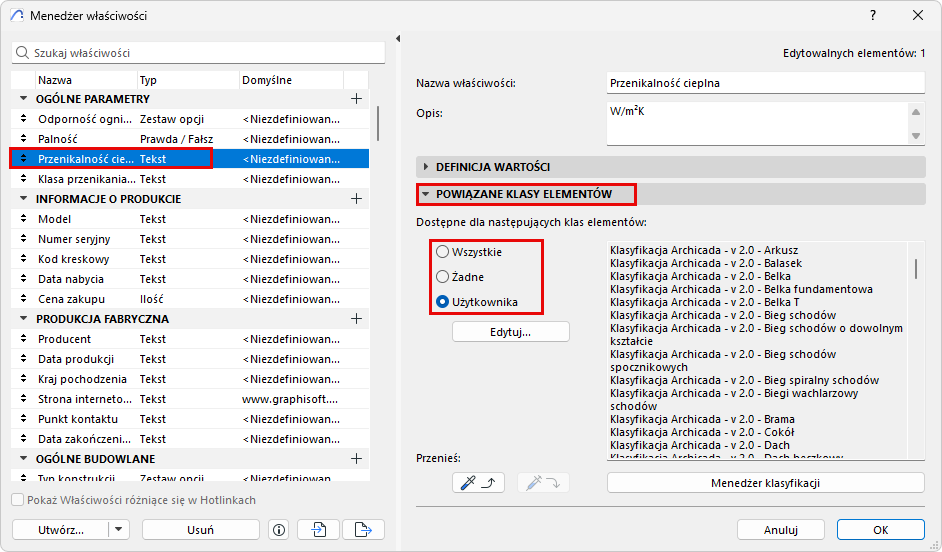Select 'Klasyfikacja Archicada - v 2.0 - Balasek' entry
942x552 pixels.
tap(706, 263)
